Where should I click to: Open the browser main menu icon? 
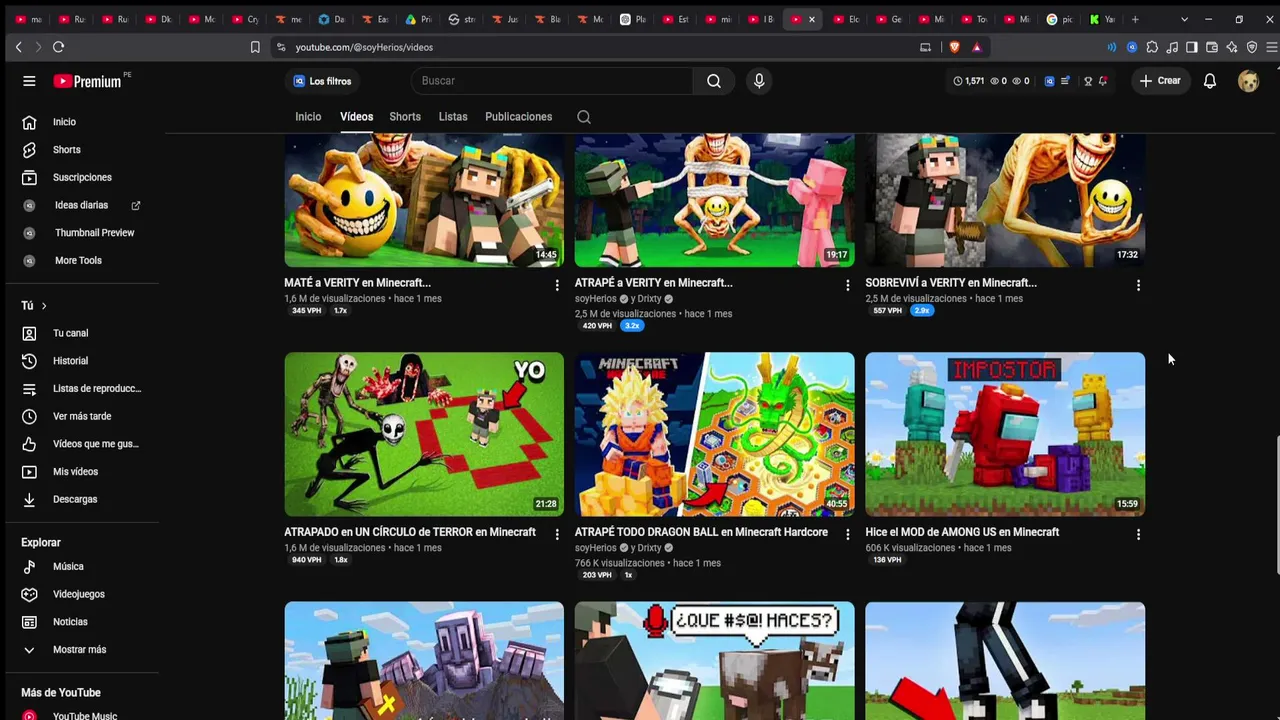pyautogui.click(x=1272, y=47)
